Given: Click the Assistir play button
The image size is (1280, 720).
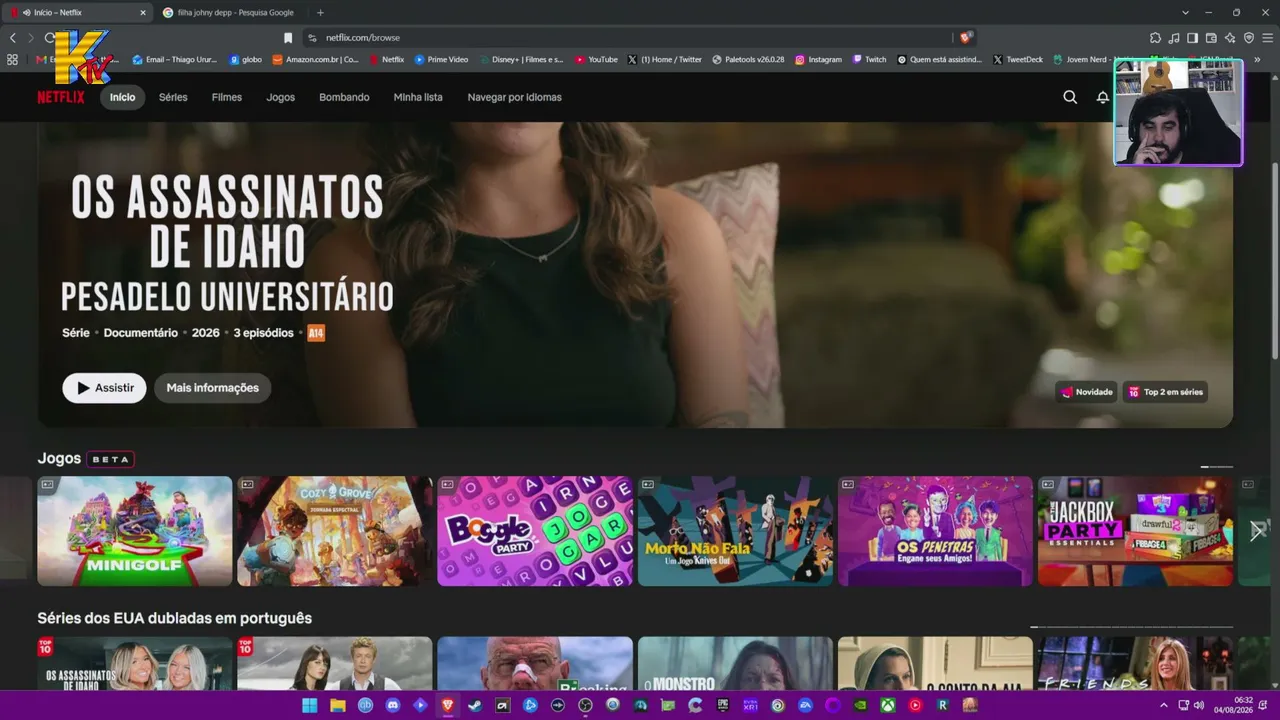Looking at the screenshot, I should (x=104, y=388).
